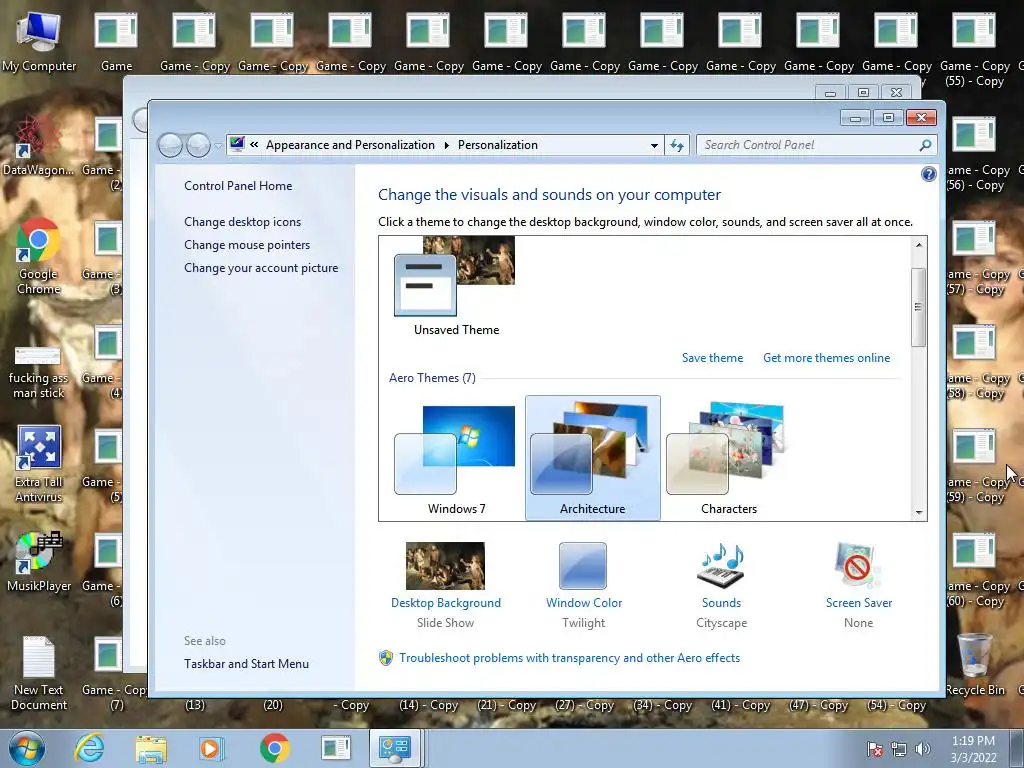1024x768 pixels.
Task: Select the Architecture theme
Action: pyautogui.click(x=592, y=458)
